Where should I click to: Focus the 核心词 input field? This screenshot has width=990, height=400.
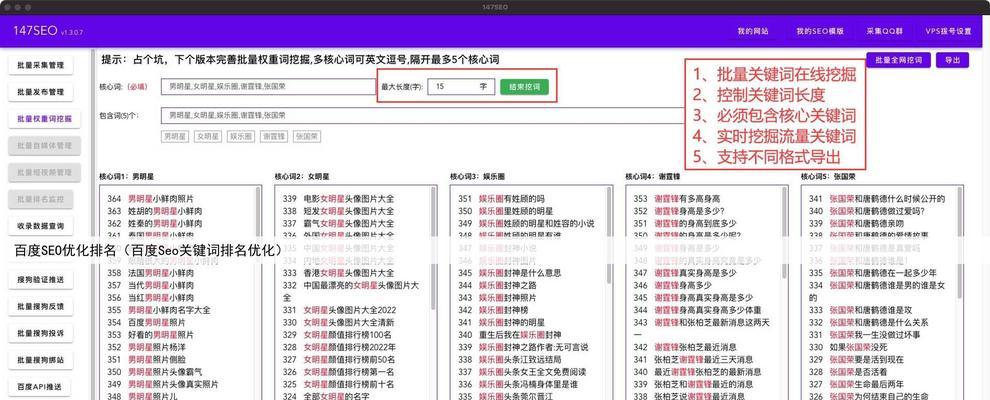pyautogui.click(x=268, y=86)
